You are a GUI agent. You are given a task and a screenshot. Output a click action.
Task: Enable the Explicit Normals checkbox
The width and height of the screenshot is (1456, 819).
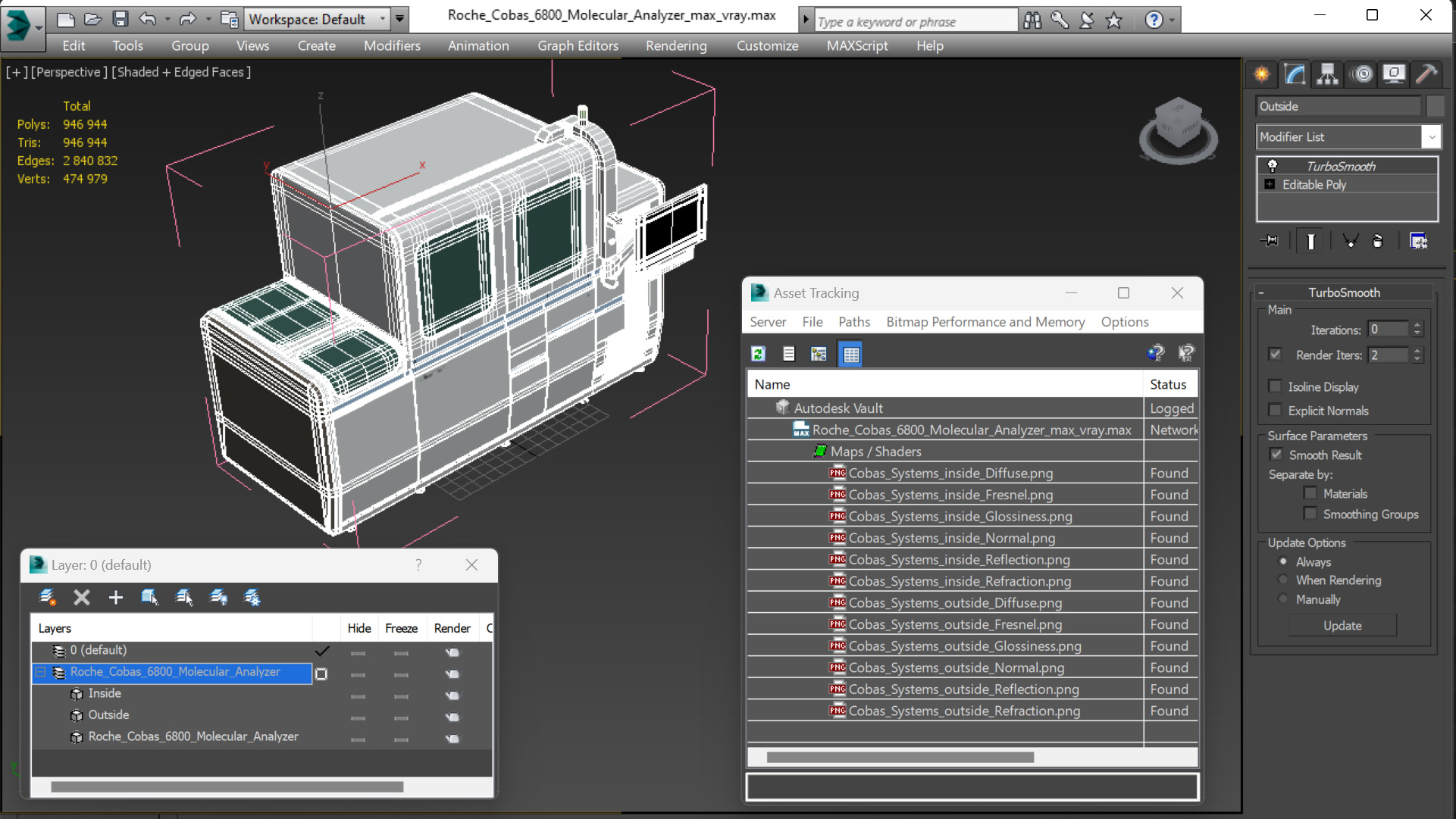click(1275, 410)
